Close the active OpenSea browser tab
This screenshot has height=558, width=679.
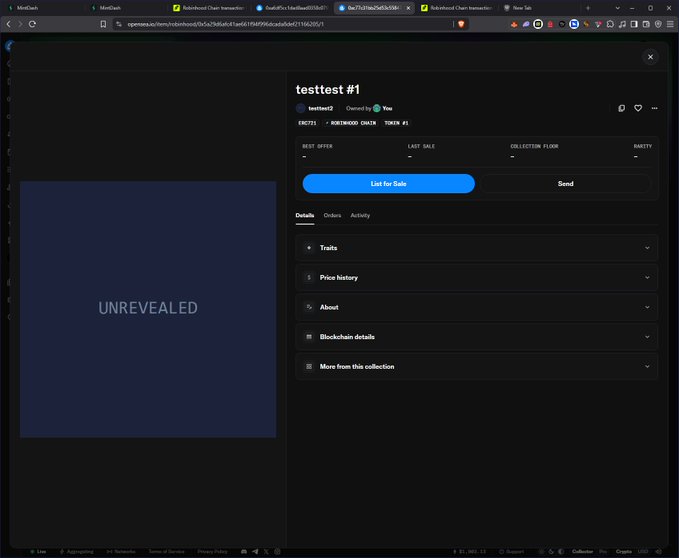408,8
